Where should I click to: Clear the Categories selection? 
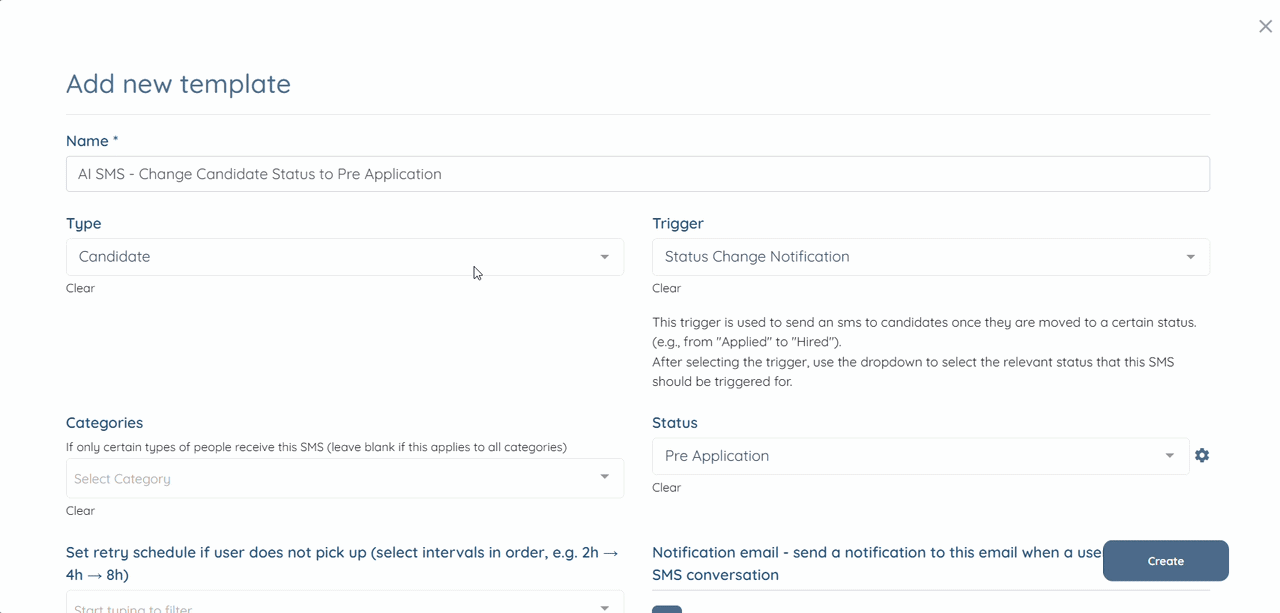click(80, 511)
